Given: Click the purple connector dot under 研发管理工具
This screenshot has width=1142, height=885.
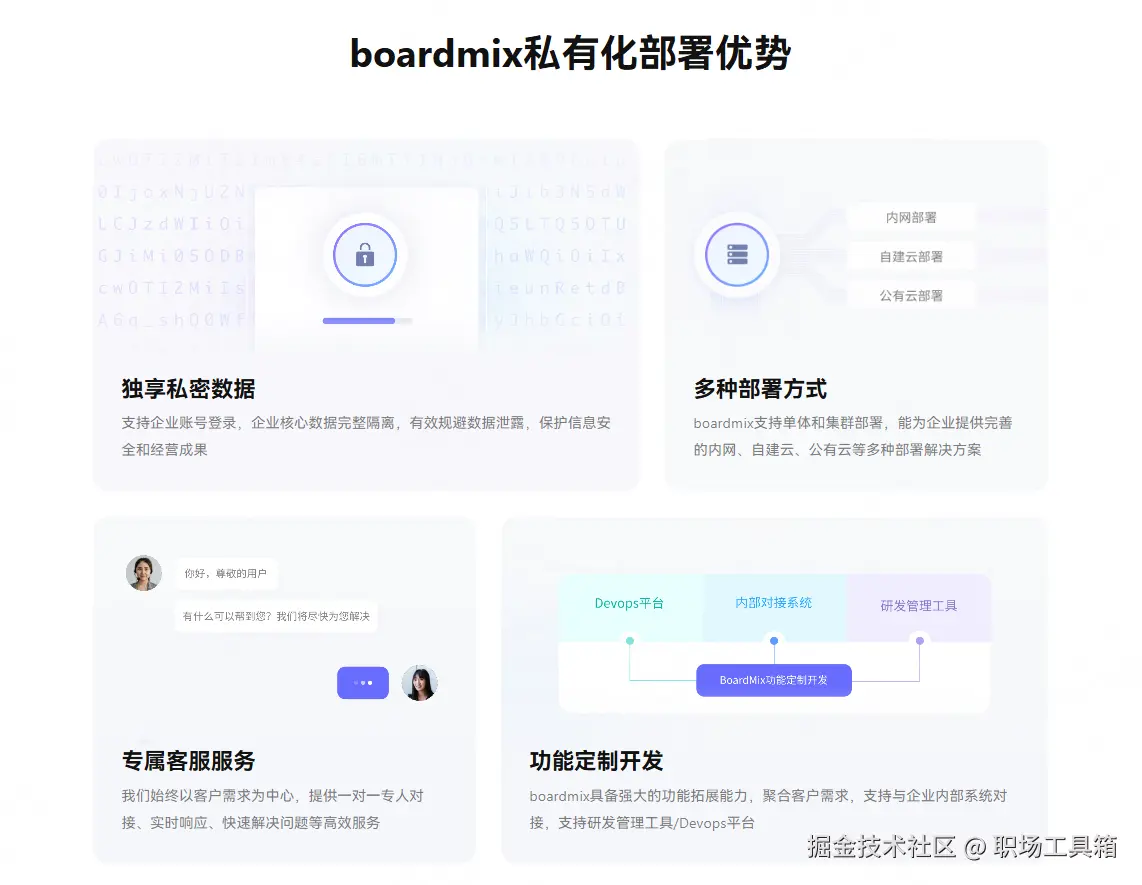Looking at the screenshot, I should coord(920,641).
